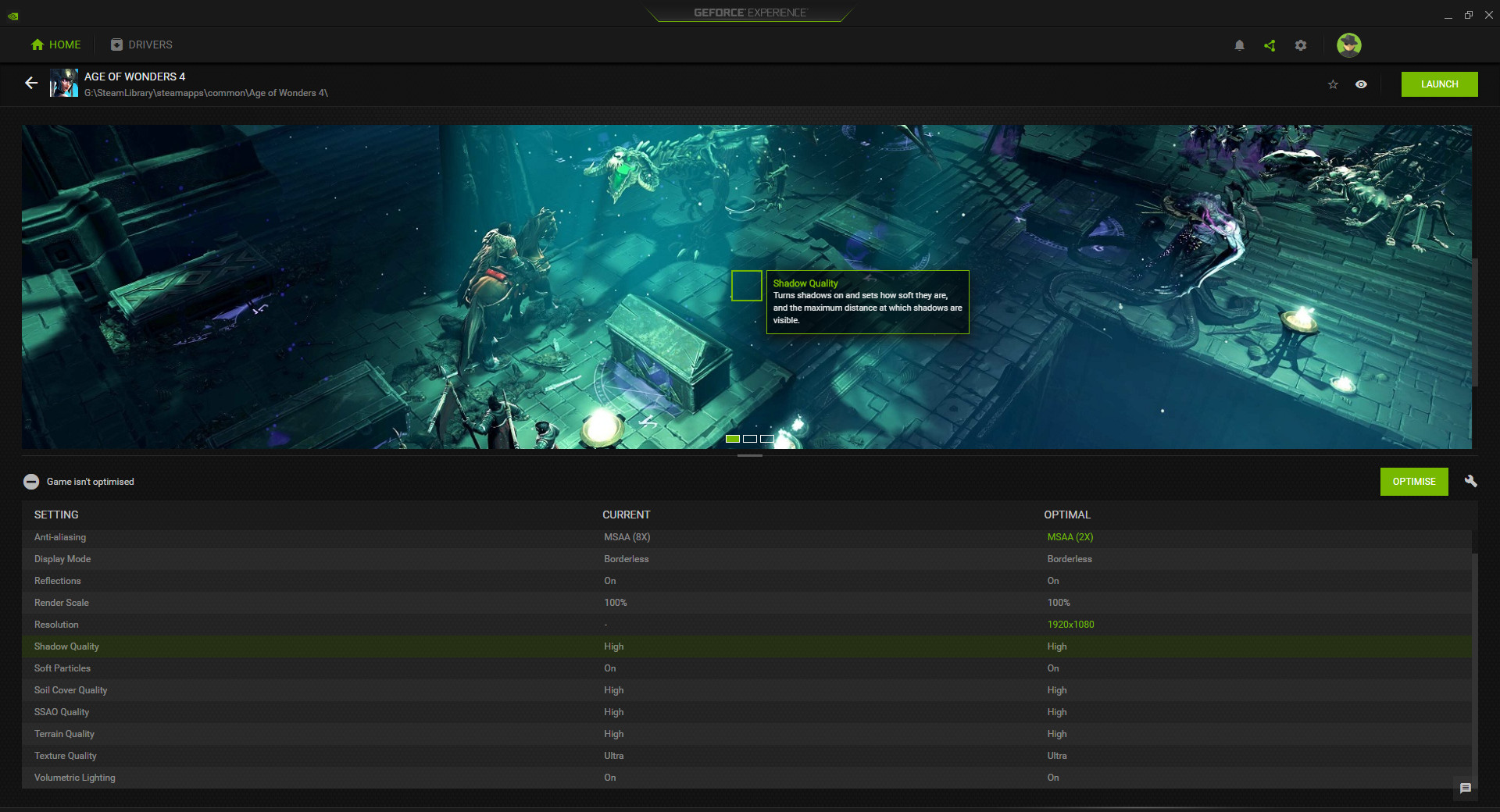Toggle the favorite star for Age of Wonders 4
Screen dimensions: 1500x812
[x=1333, y=84]
